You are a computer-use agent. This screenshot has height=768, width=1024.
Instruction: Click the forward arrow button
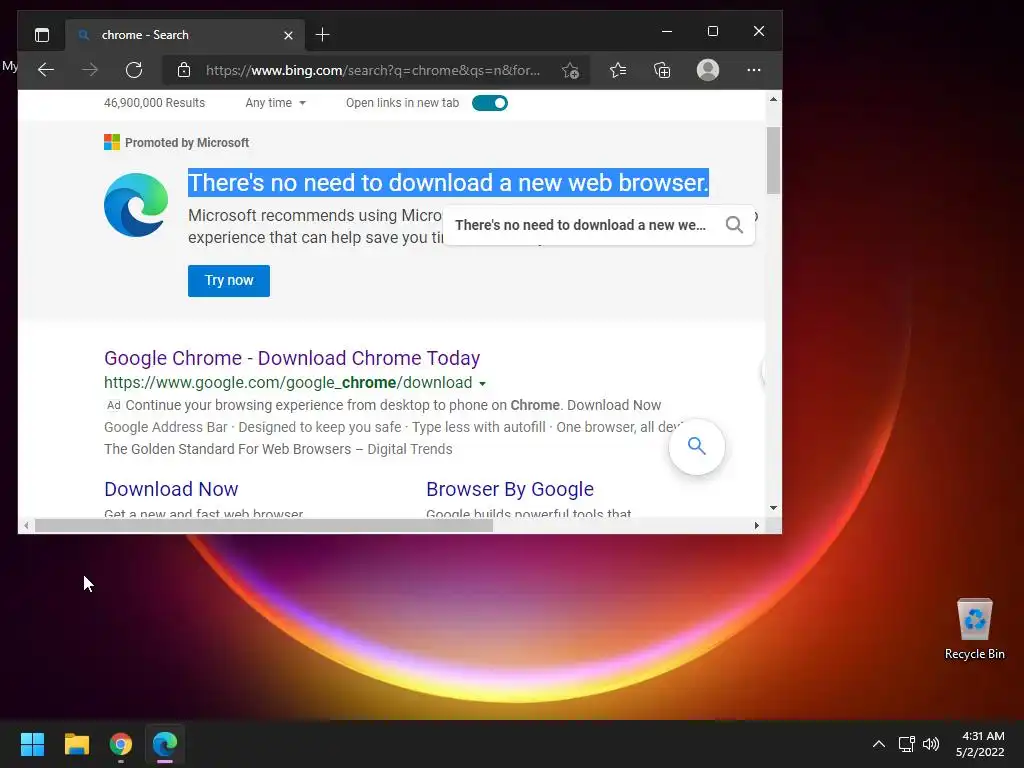point(89,70)
